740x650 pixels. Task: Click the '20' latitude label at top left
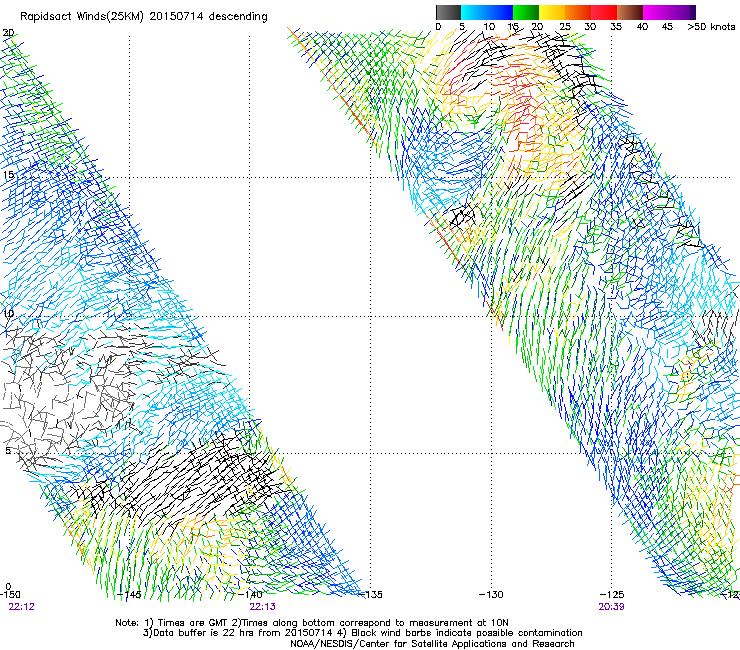coord(8,33)
